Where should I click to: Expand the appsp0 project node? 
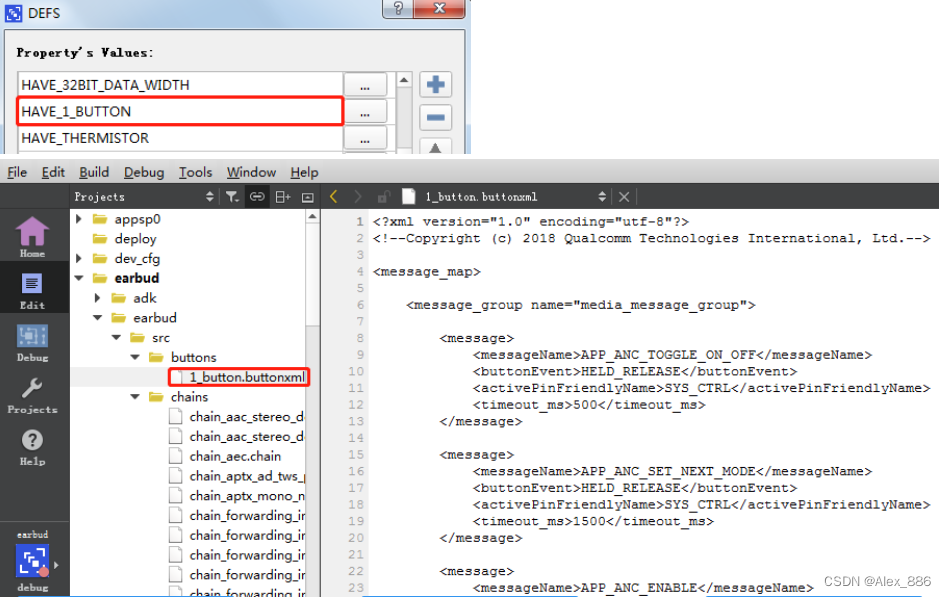tap(79, 219)
